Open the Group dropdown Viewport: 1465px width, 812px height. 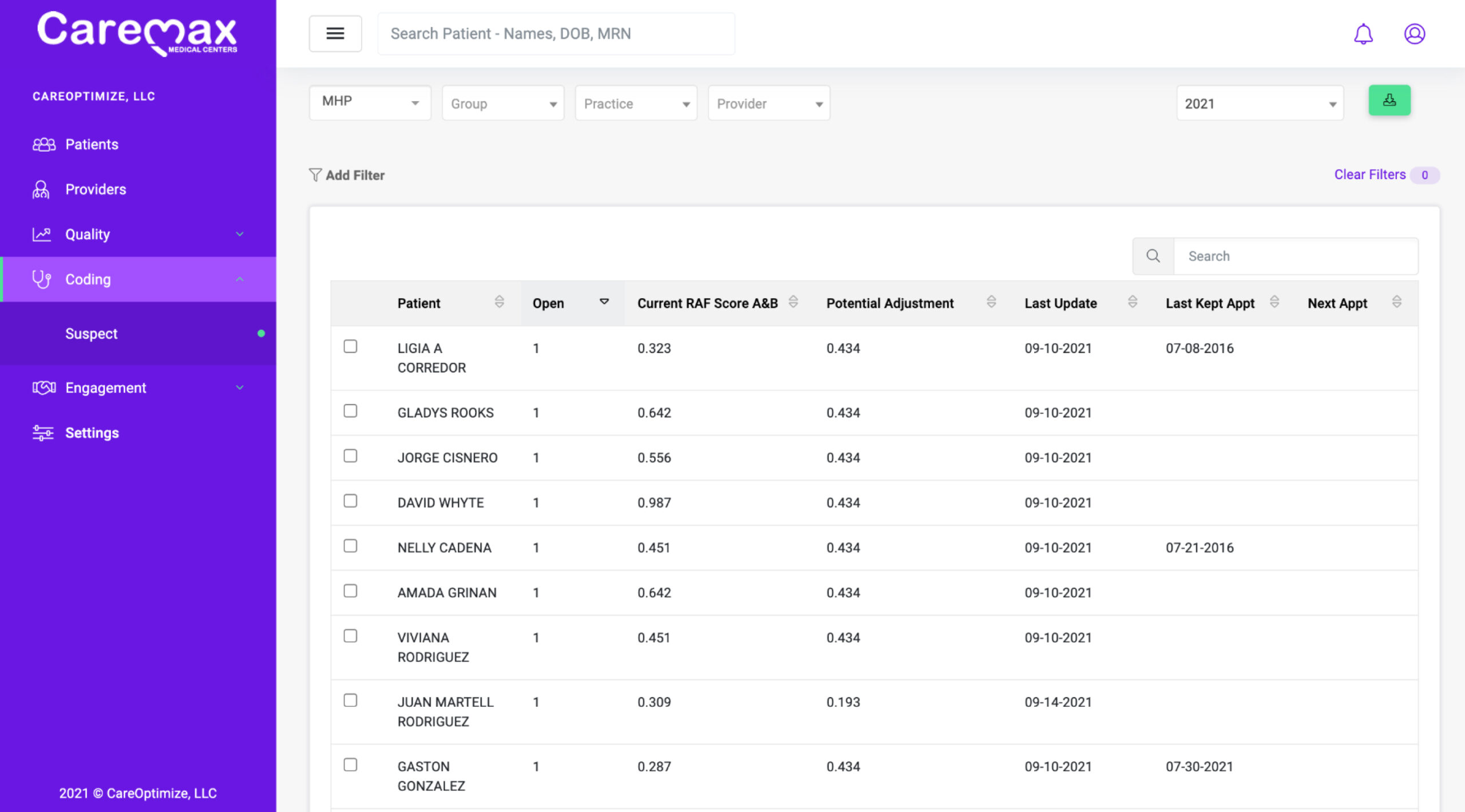tap(503, 103)
